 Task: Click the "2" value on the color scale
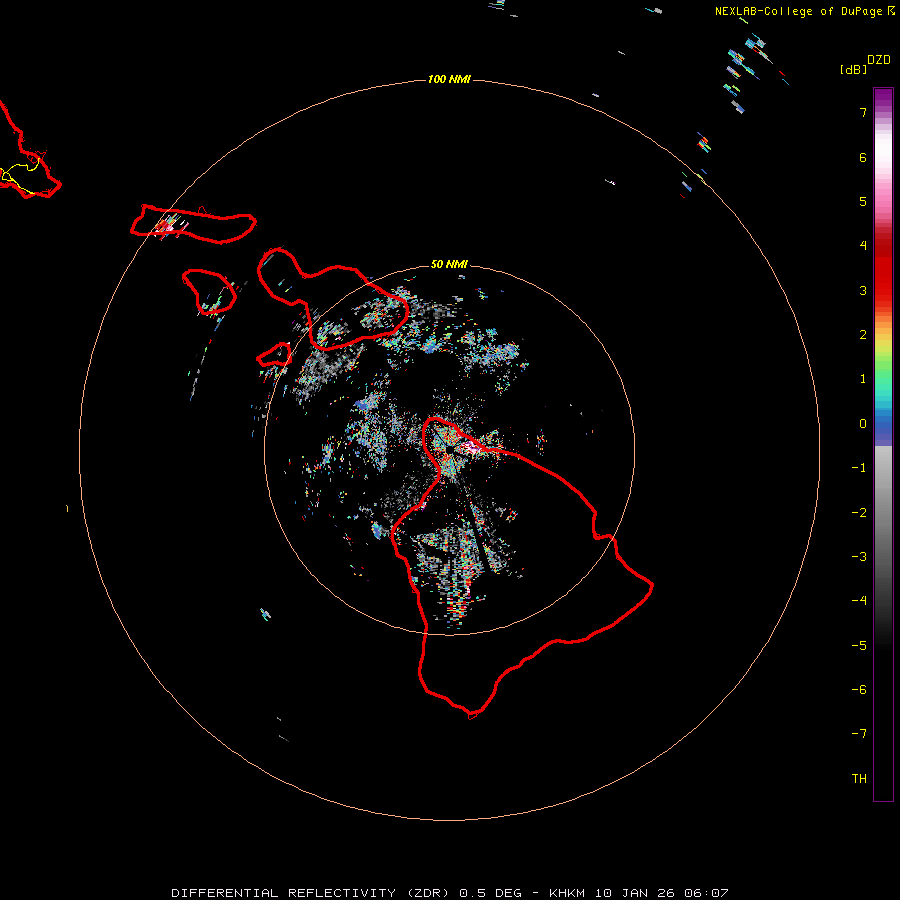coord(863,335)
